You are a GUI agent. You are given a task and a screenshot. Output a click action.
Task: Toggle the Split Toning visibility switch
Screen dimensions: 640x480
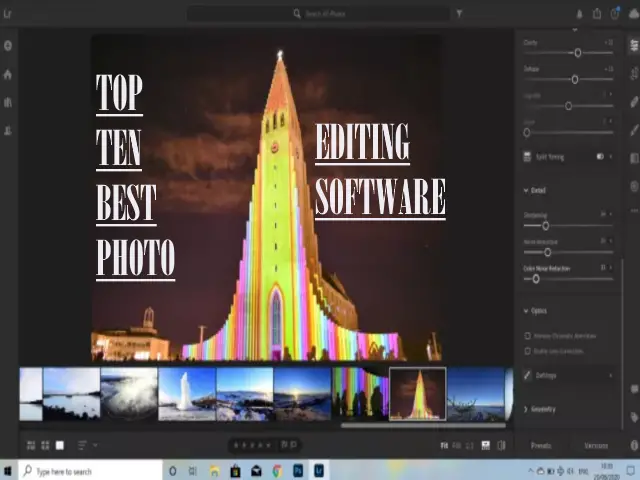[x=600, y=156]
